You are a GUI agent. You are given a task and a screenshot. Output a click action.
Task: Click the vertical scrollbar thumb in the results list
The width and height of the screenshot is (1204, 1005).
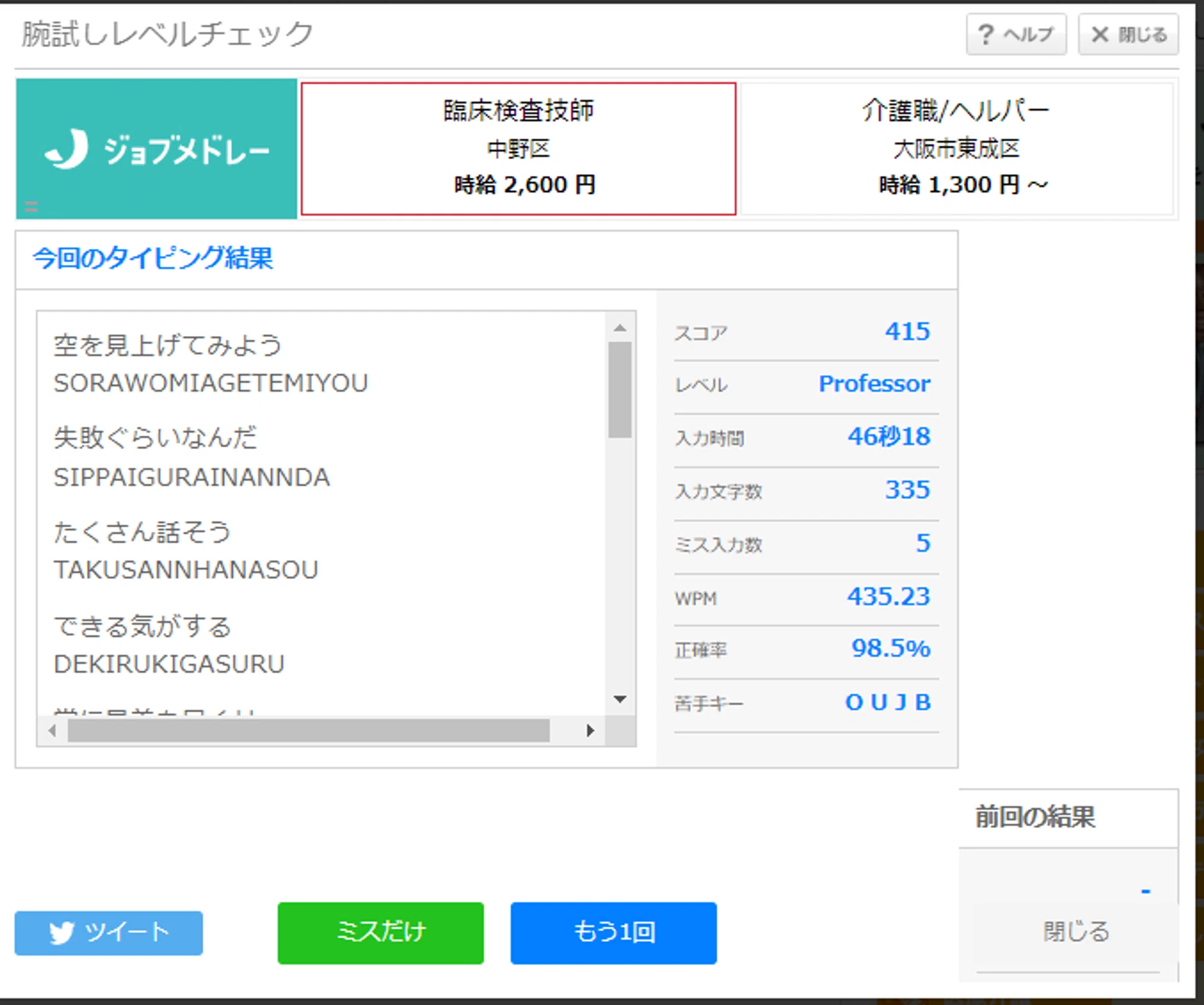620,390
